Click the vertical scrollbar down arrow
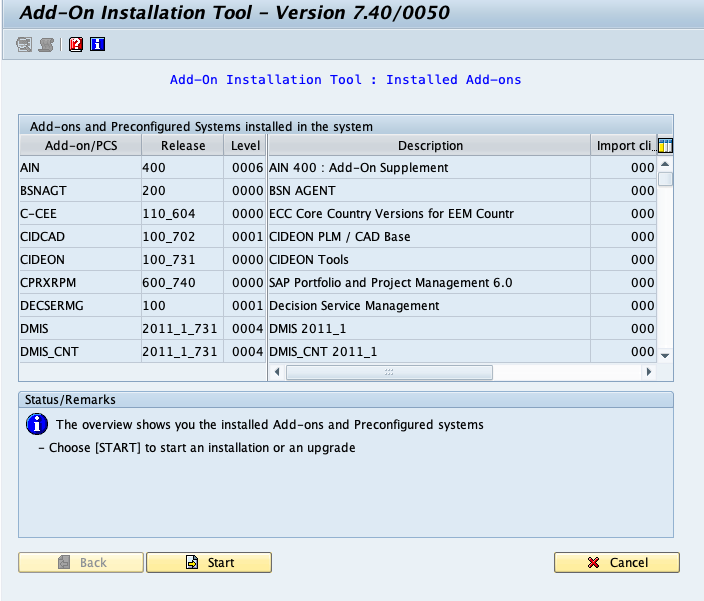The width and height of the screenshot is (704, 601). 665,355
